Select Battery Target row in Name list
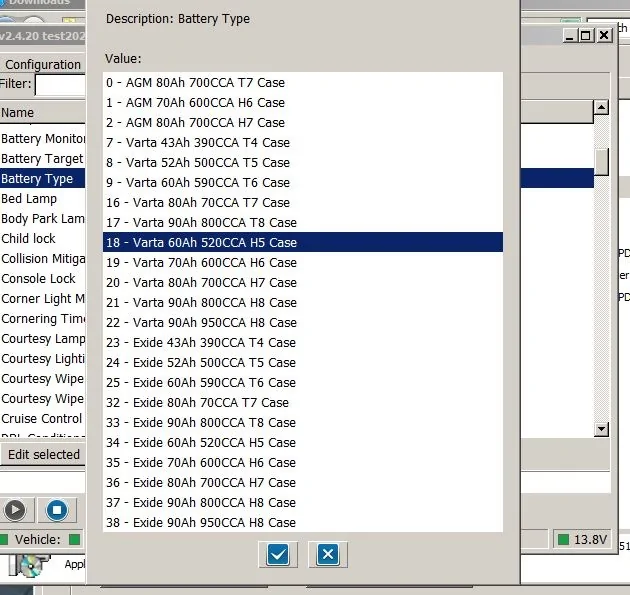Image resolution: width=630 pixels, height=595 pixels. click(43, 159)
